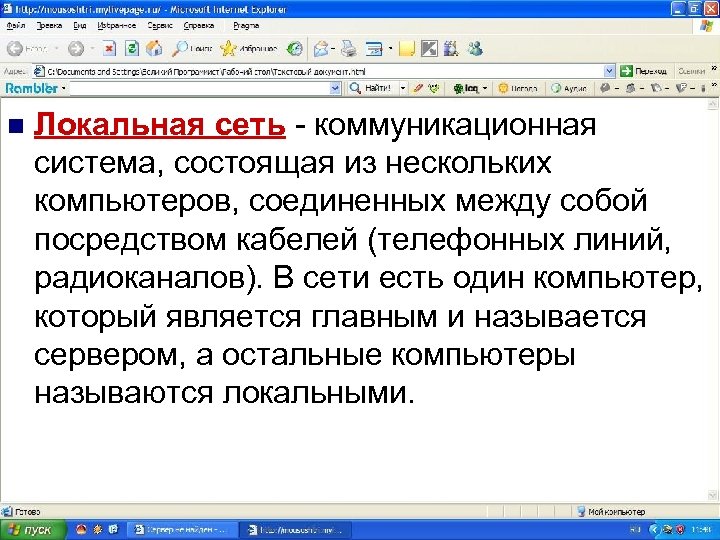Click Готово status bar text
720x540 pixels.
[28, 512]
